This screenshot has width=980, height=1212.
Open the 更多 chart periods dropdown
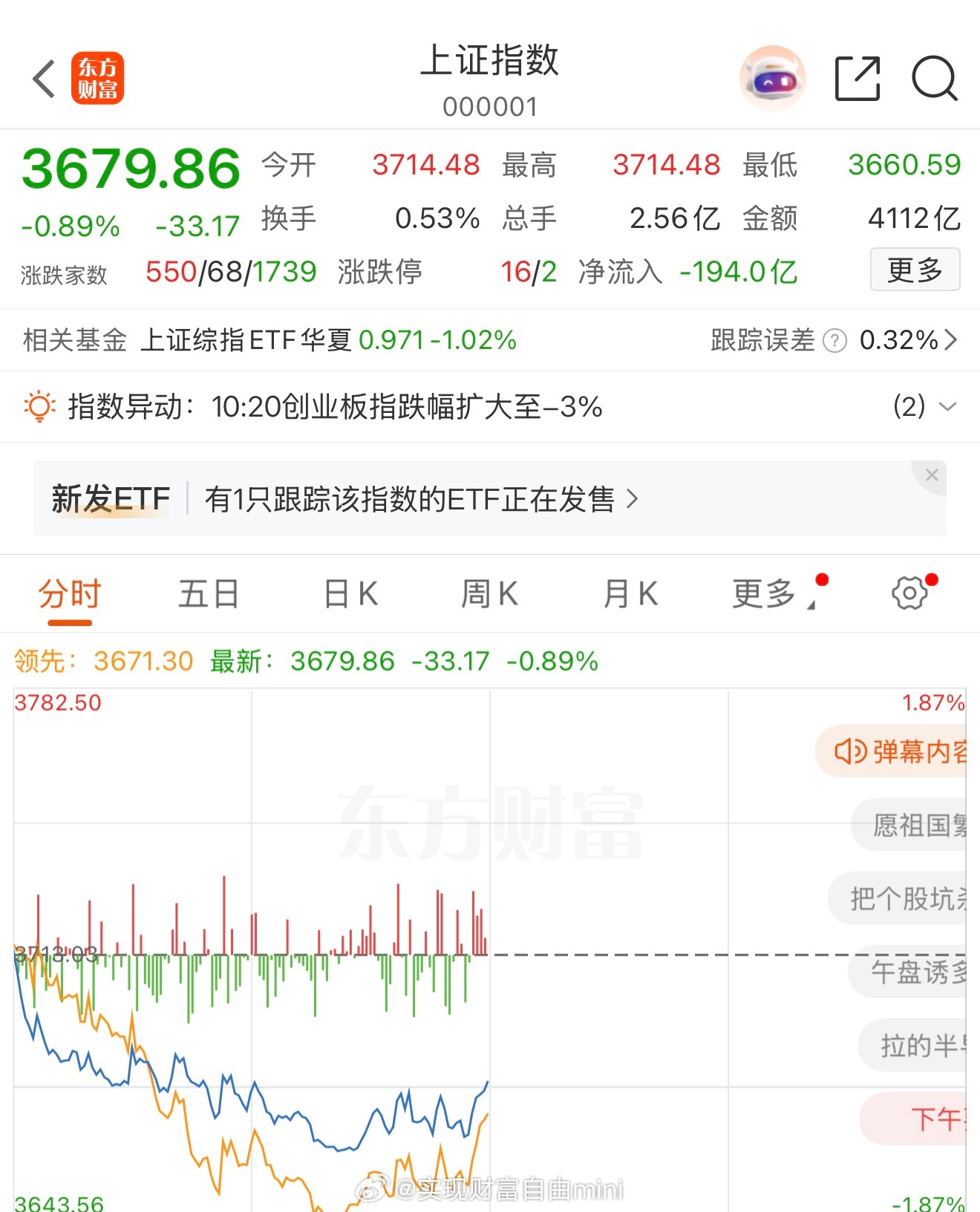773,594
